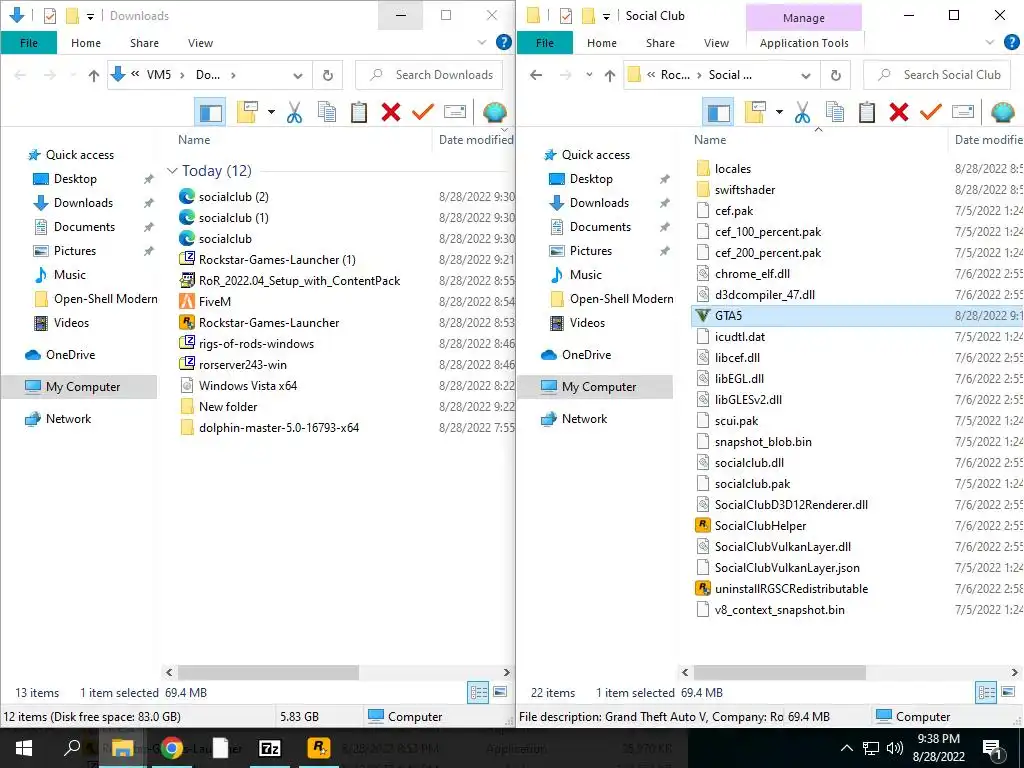The image size is (1024, 768).
Task: Click Search Downloads input field
Action: pyautogui.click(x=429, y=75)
